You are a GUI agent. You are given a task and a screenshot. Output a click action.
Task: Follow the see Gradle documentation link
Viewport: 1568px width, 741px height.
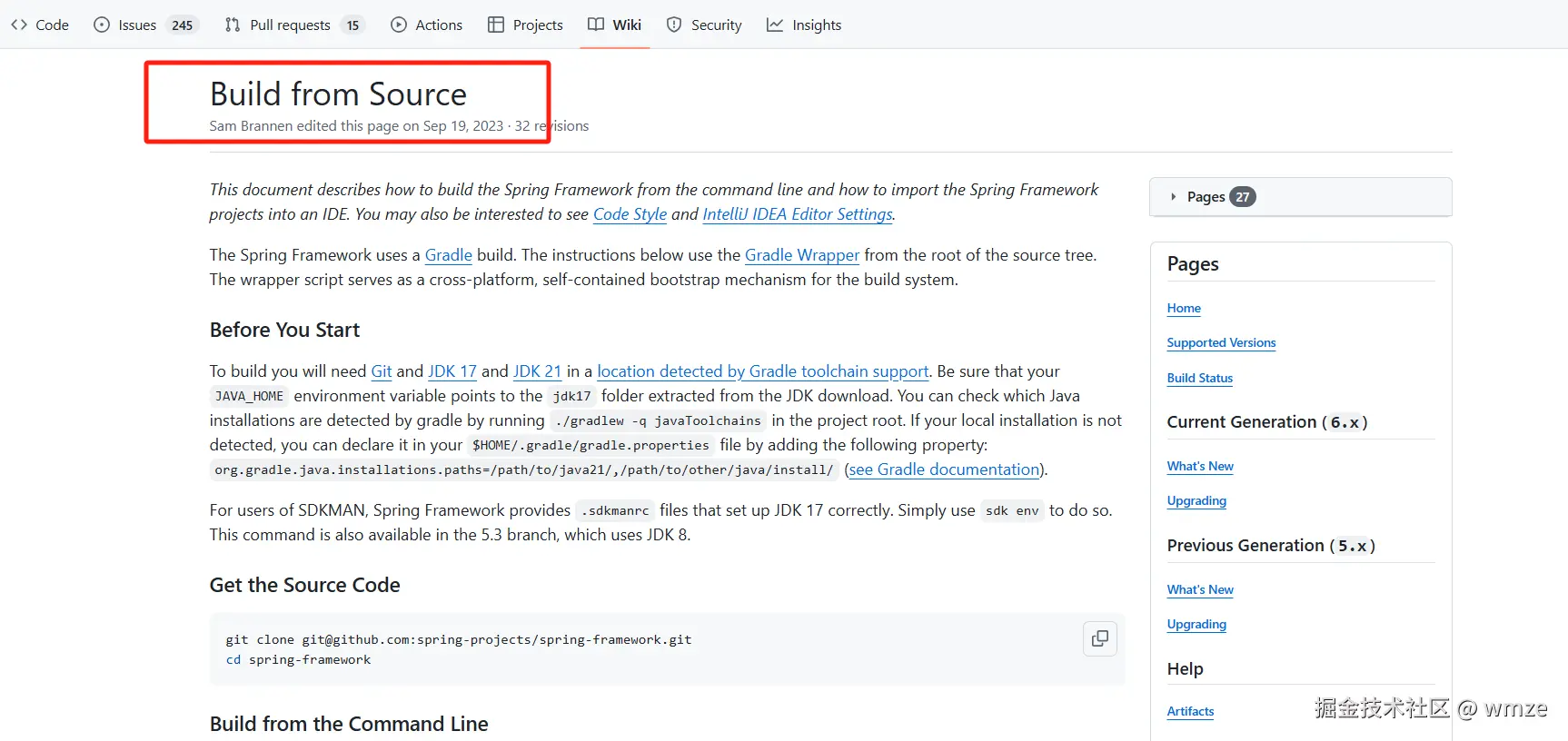(944, 469)
